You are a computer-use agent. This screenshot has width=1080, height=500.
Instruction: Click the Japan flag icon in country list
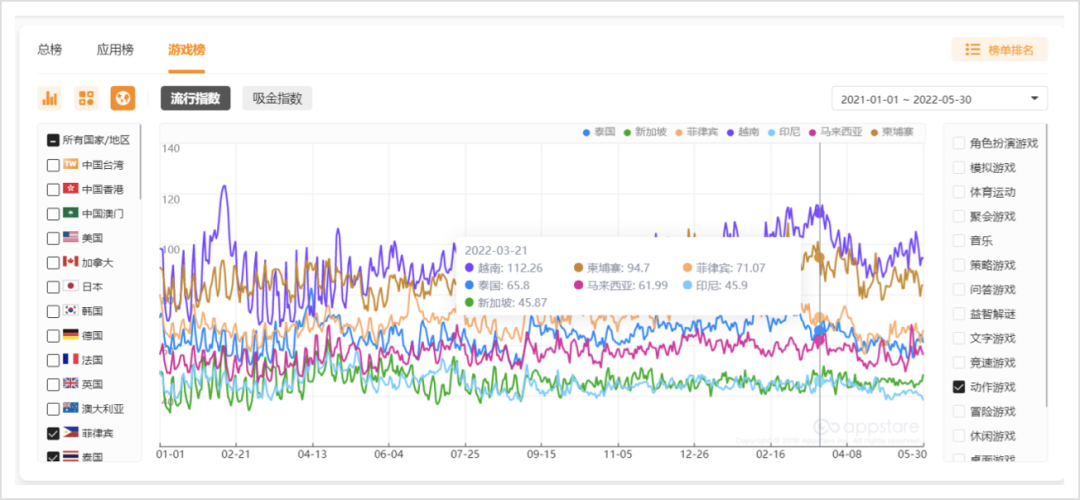71,287
